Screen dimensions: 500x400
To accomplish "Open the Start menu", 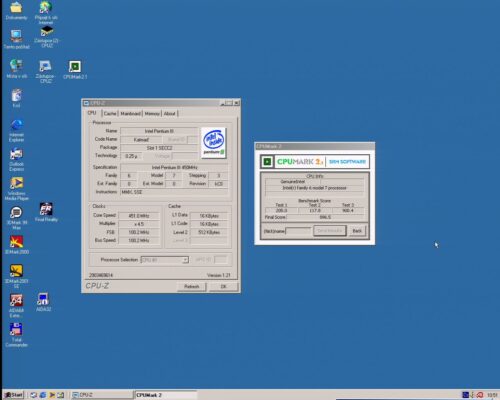I will click(x=14, y=395).
